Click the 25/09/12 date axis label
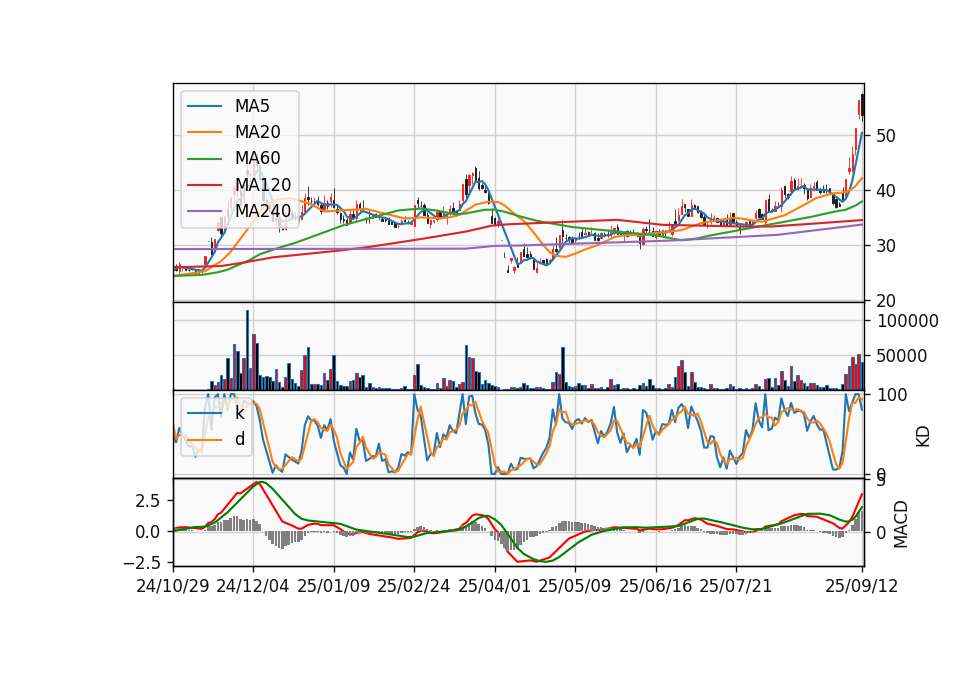This screenshot has height=690, width=960. point(862,587)
